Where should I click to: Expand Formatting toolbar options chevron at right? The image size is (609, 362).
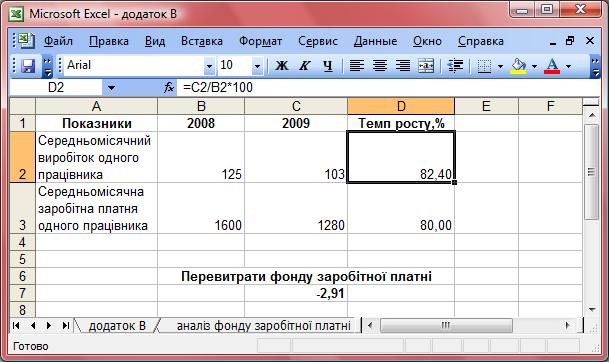tap(595, 66)
